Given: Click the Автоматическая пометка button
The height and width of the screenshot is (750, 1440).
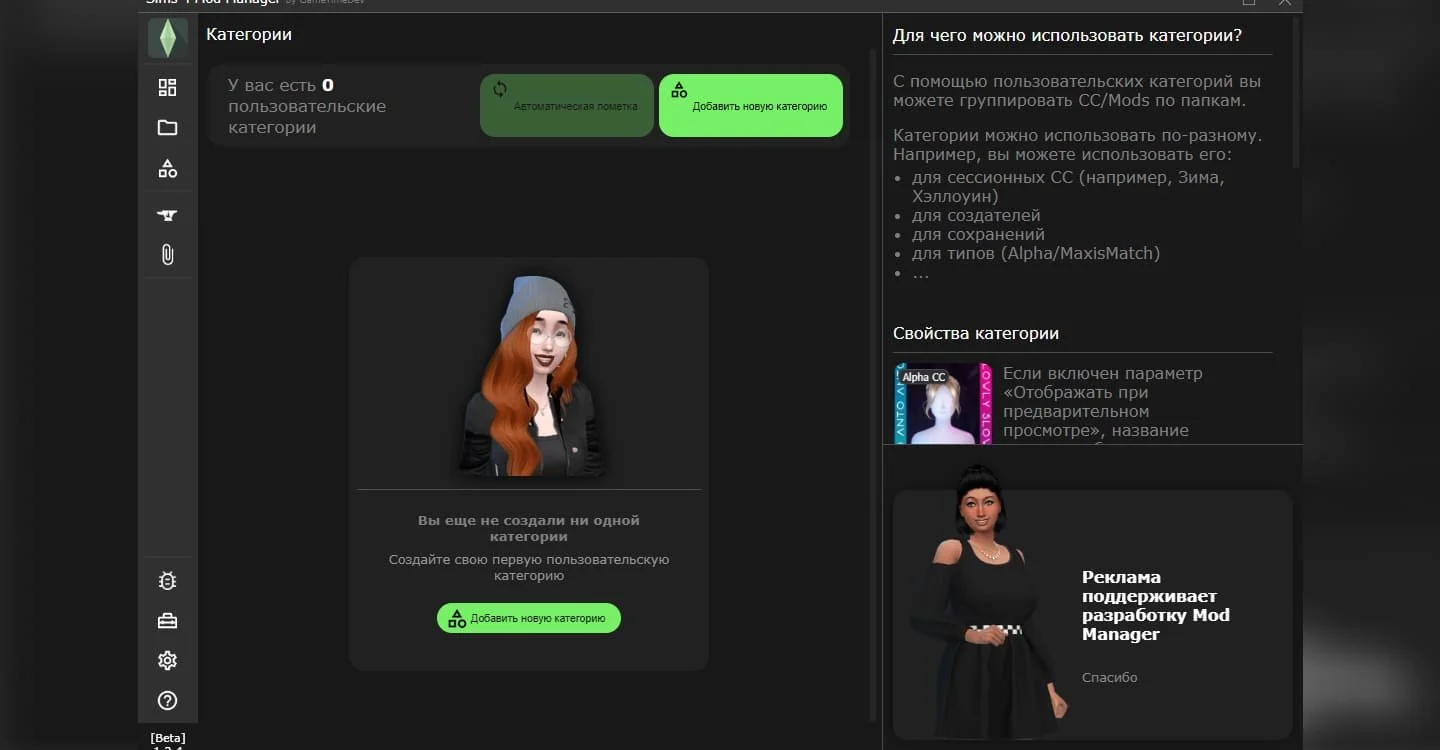Looking at the screenshot, I should [x=567, y=105].
